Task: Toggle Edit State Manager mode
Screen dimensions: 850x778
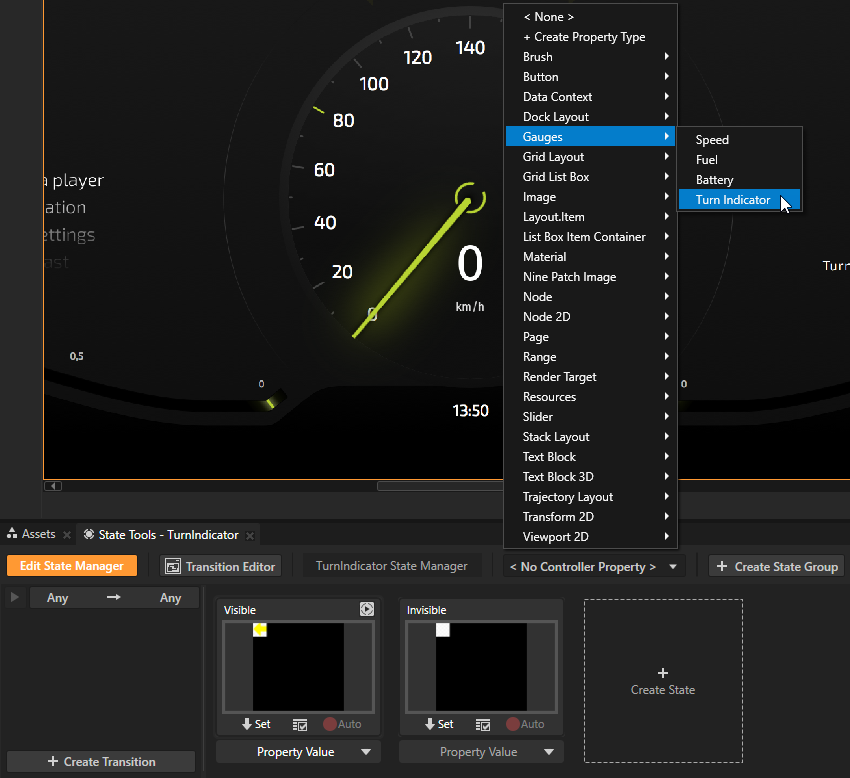Action: pyautogui.click(x=72, y=566)
